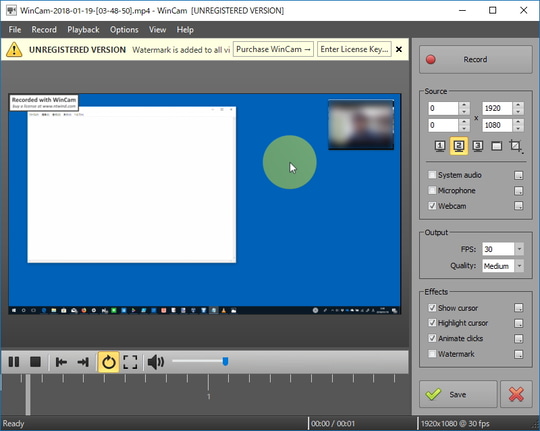Screen dimensions: 540x431
Task: Toggle the loop playback icon
Action: [x=108, y=362]
